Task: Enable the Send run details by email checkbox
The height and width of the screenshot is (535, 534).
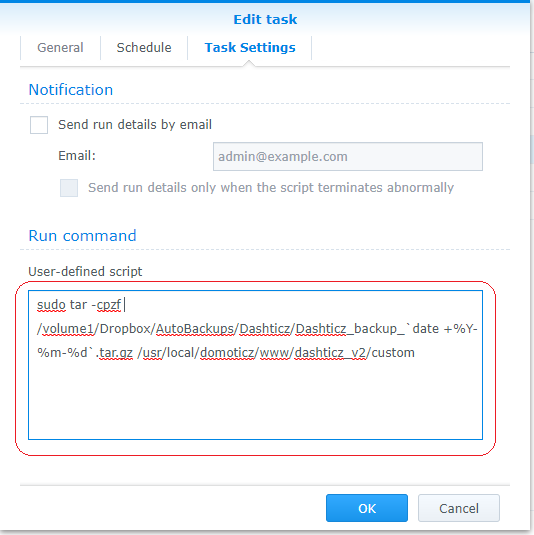Action: (39, 125)
